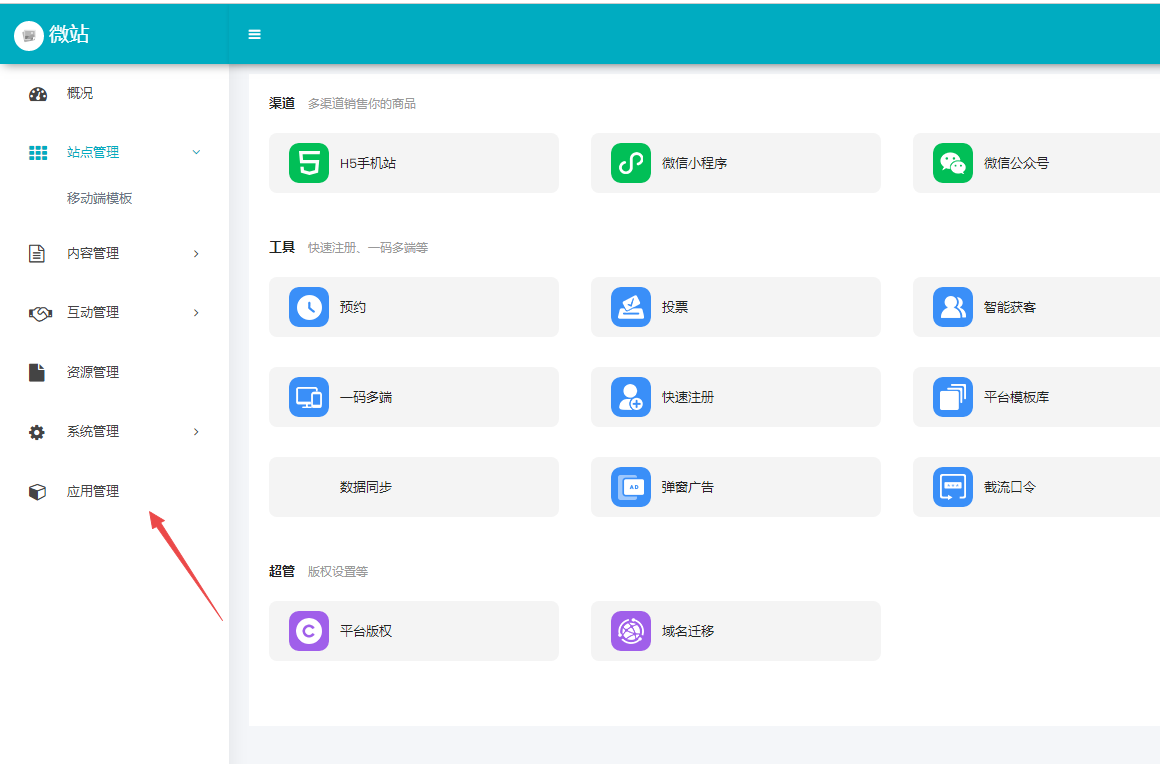
Task: Click the 工具 section heading
Action: [282, 247]
